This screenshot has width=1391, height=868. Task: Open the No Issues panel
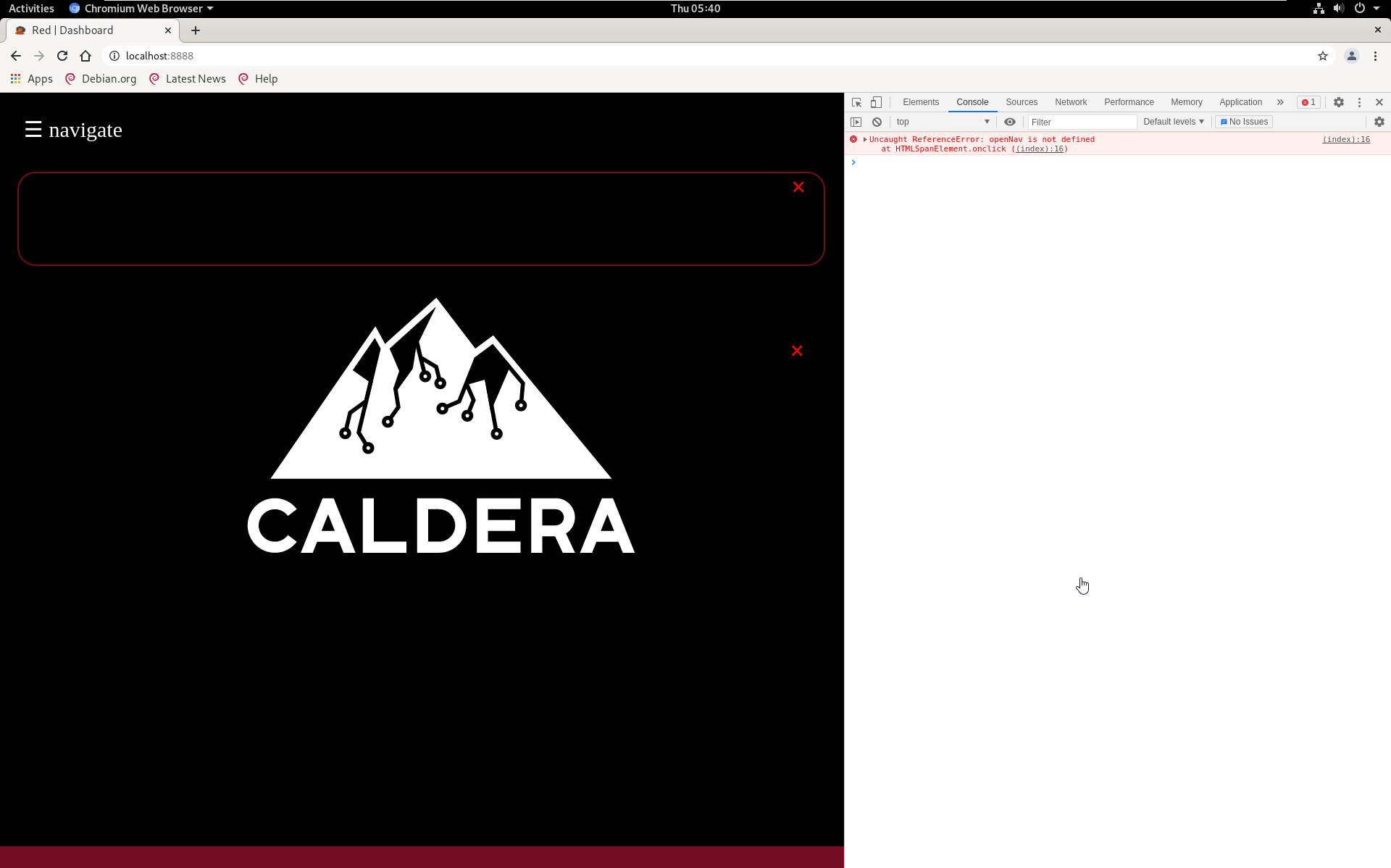click(x=1243, y=122)
